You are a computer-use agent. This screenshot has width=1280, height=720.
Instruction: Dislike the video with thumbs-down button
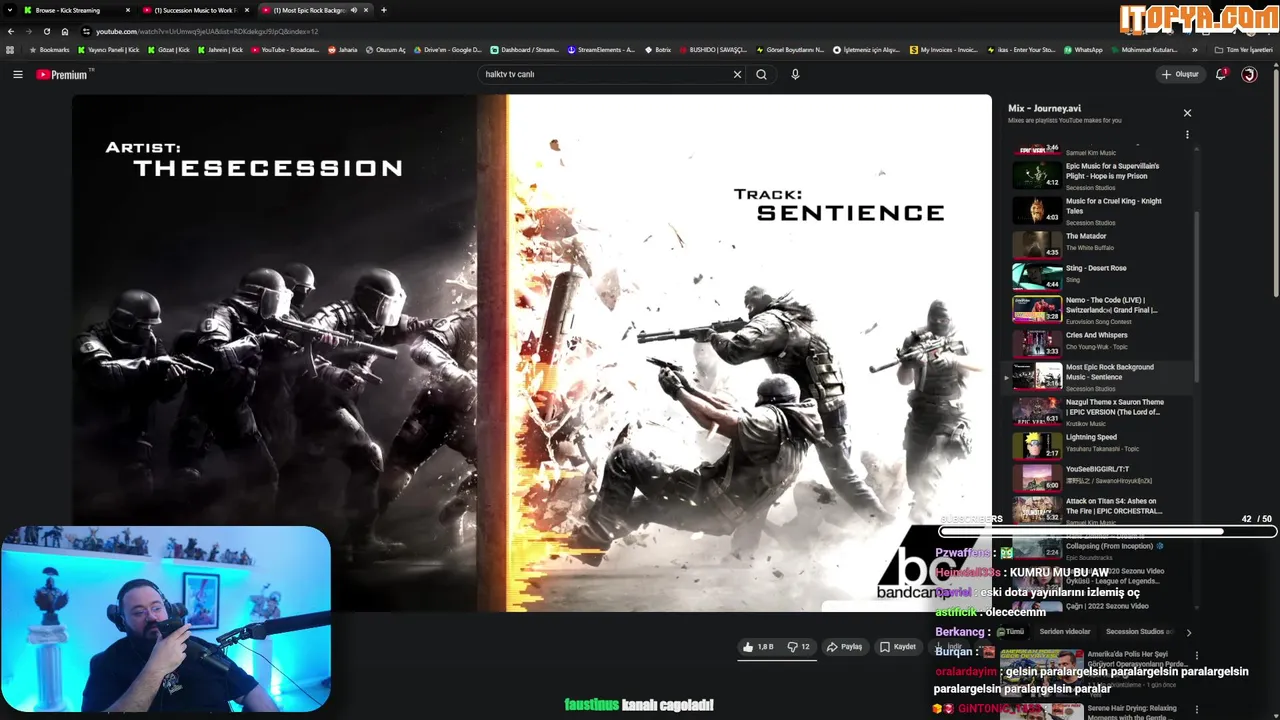coord(798,647)
